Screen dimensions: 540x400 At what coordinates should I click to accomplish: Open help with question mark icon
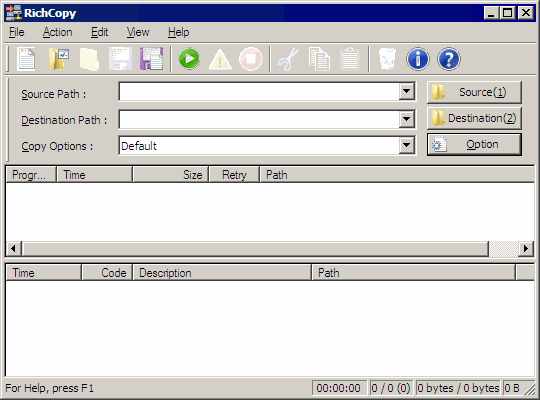click(x=449, y=59)
